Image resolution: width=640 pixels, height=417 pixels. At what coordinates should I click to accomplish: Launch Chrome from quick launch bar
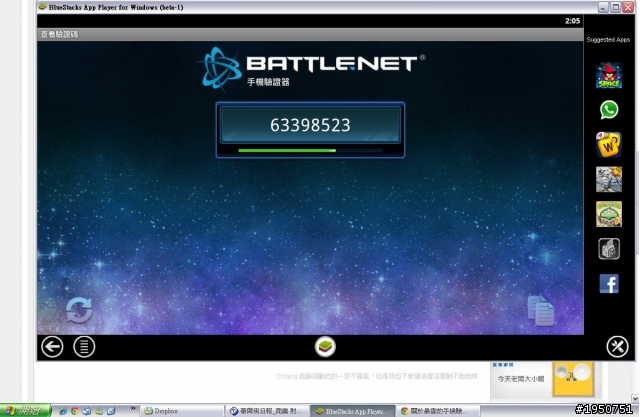(75, 411)
